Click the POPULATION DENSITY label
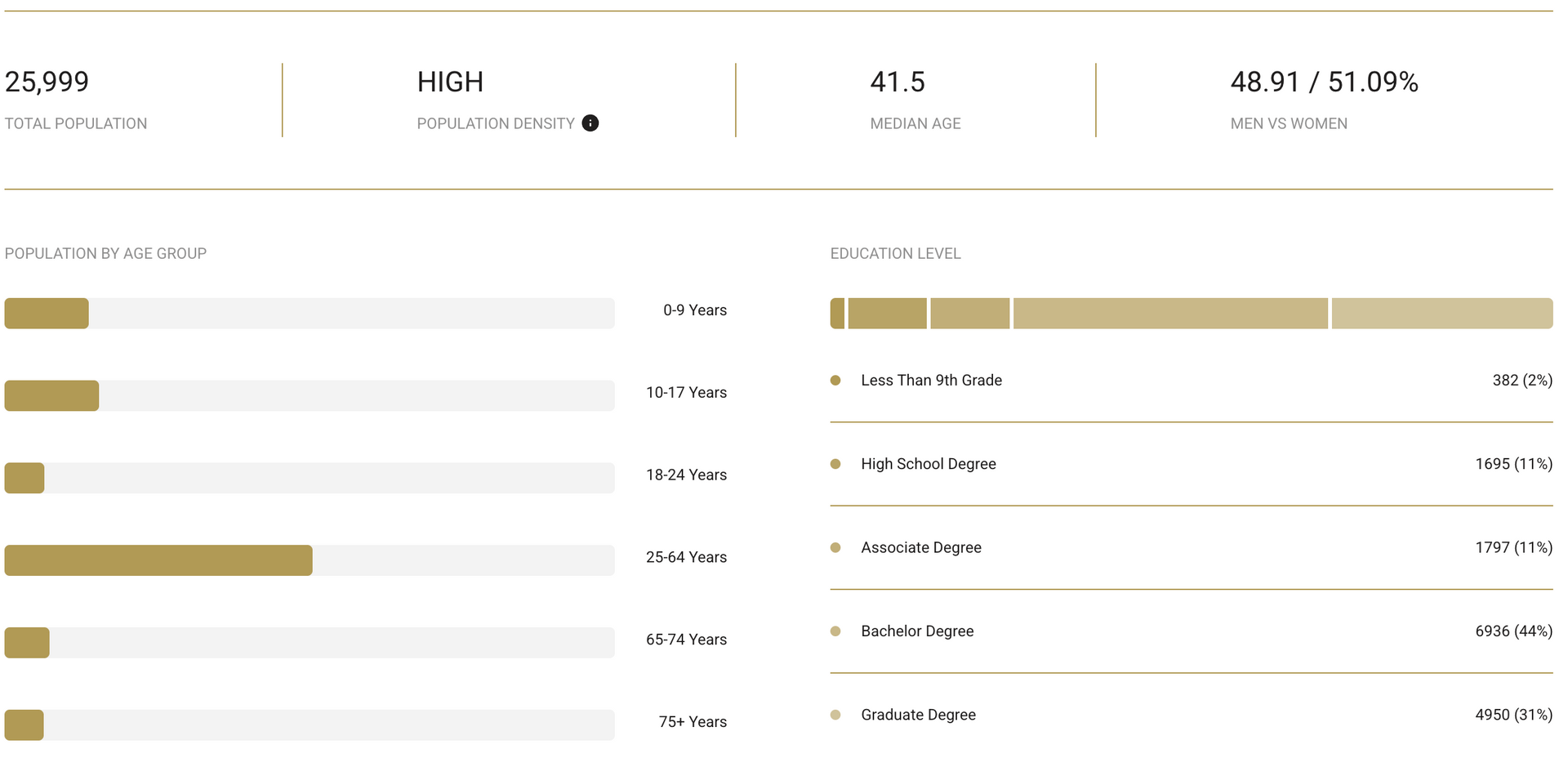This screenshot has width=1568, height=758. coord(496,123)
